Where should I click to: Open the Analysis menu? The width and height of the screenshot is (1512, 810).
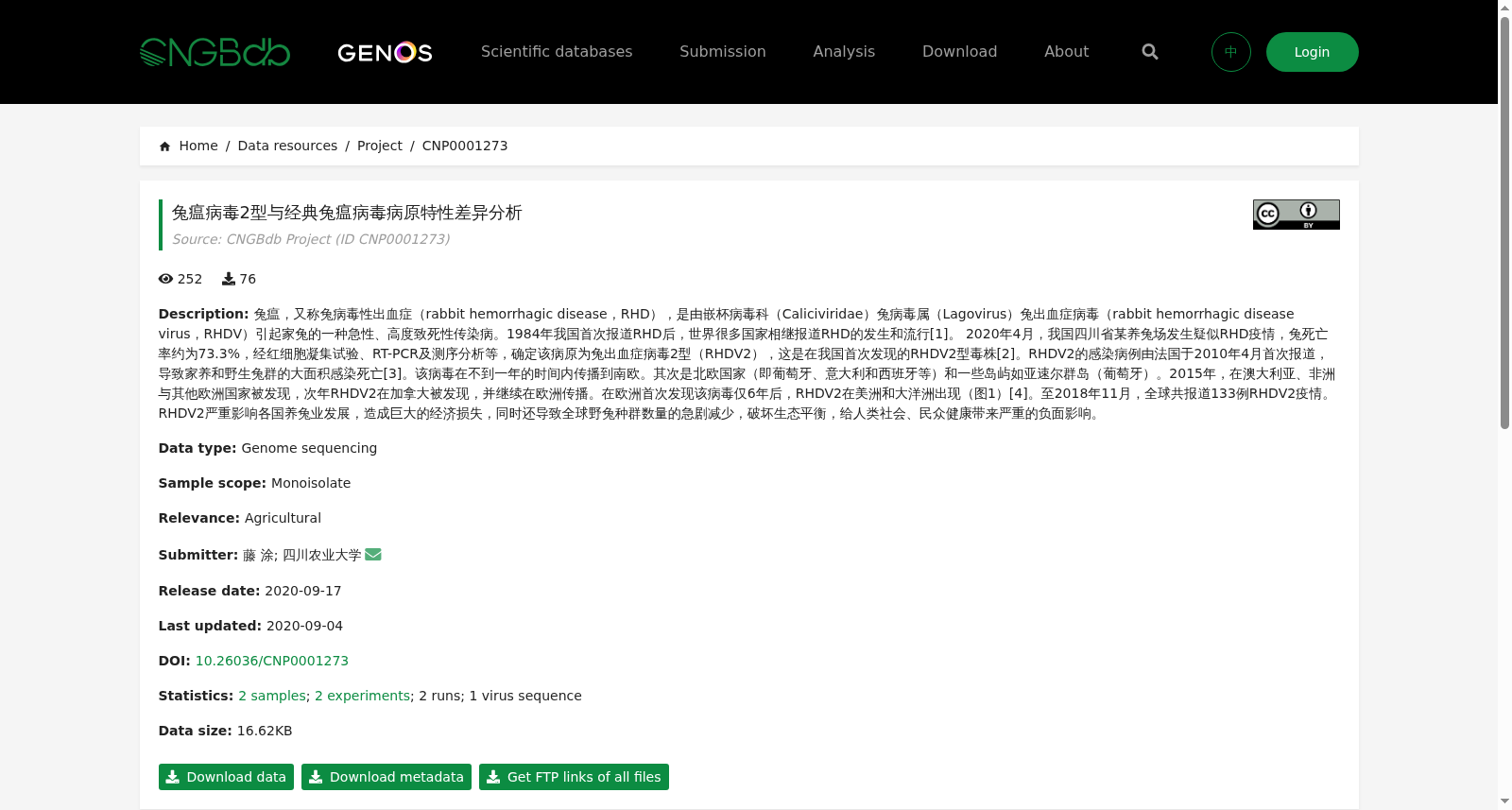coord(844,52)
